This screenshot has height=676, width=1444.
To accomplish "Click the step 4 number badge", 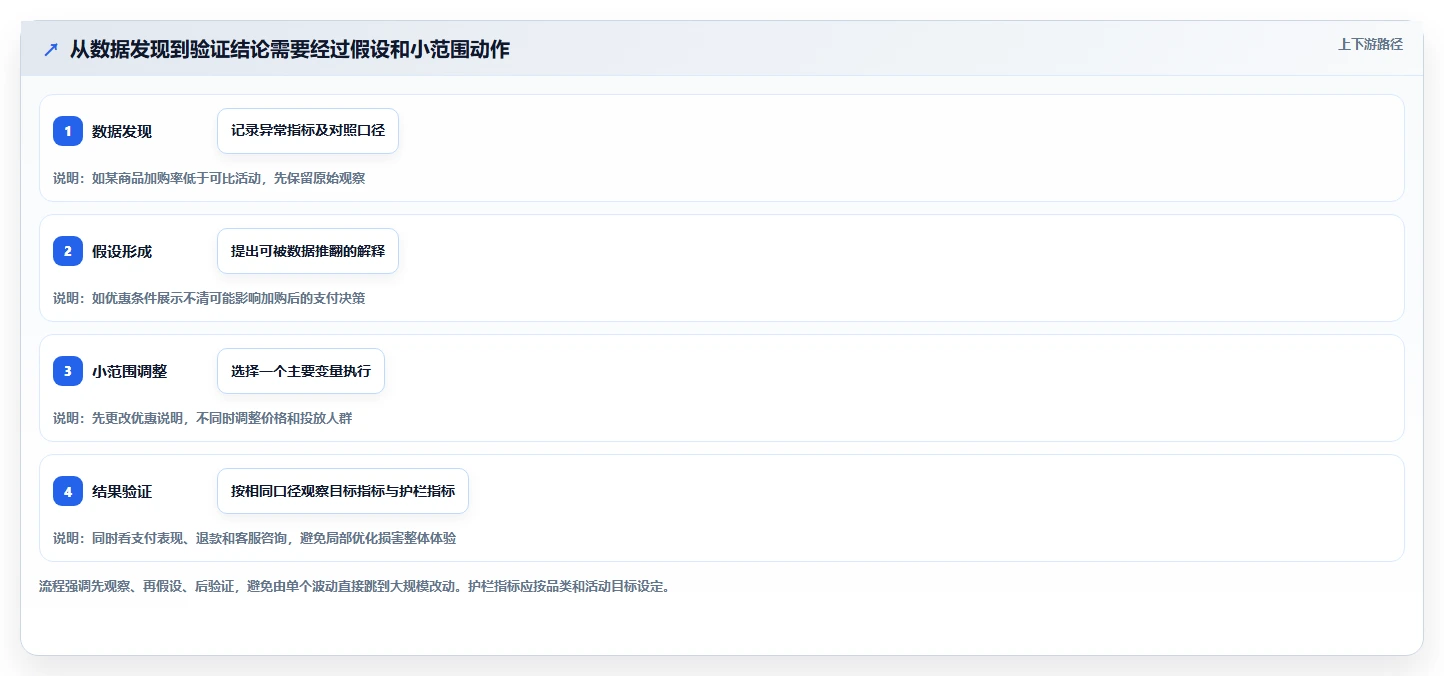I will (x=68, y=491).
